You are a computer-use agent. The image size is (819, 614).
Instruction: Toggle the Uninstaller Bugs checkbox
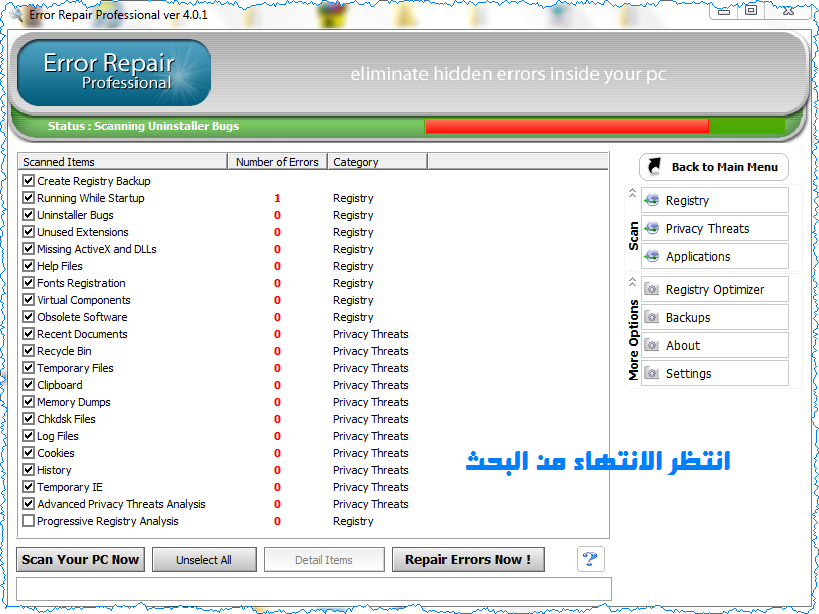tap(29, 215)
